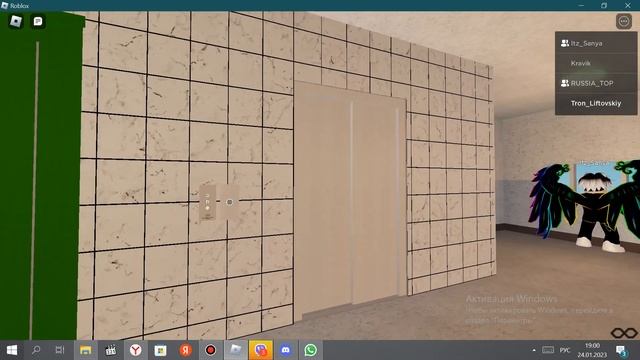The height and width of the screenshot is (360, 640).
Task: Open the Roblox chat window icon
Action: tap(38, 21)
